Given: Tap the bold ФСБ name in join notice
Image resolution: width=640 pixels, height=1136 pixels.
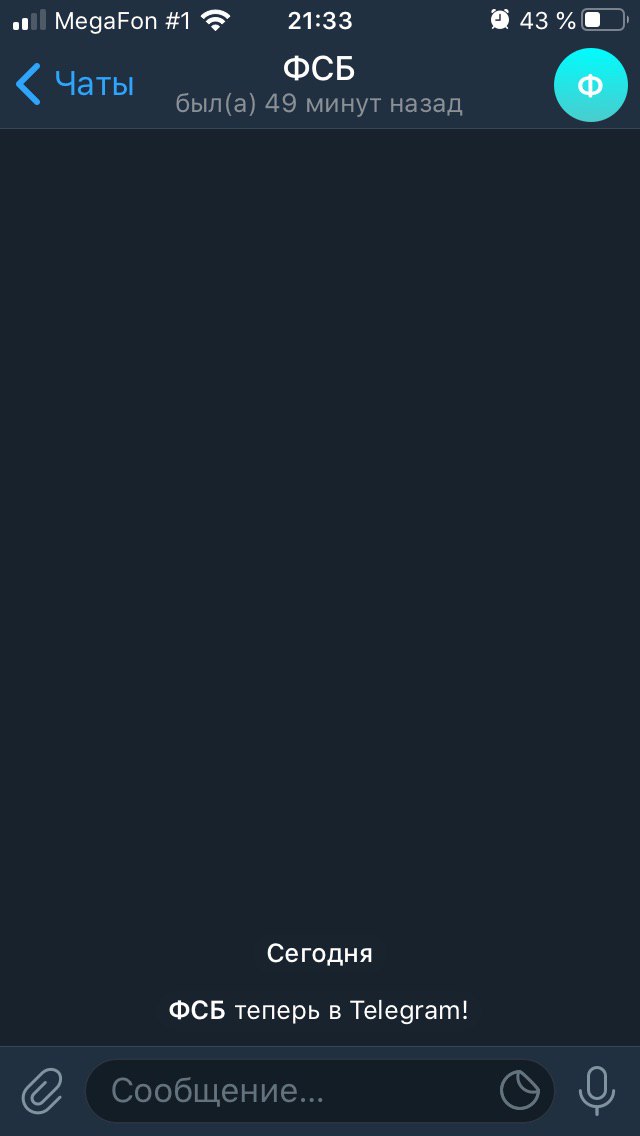Looking at the screenshot, I should coord(197,1010).
